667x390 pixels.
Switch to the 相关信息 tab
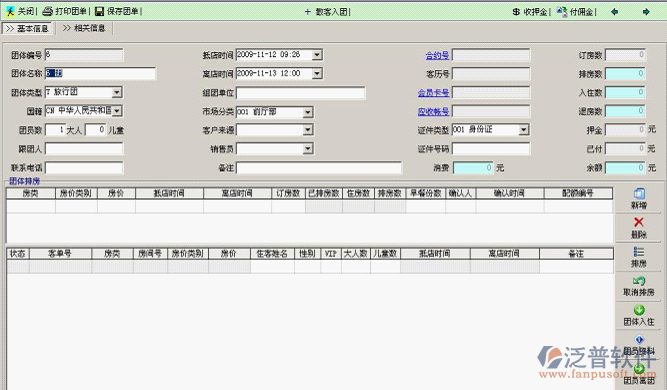tap(84, 28)
